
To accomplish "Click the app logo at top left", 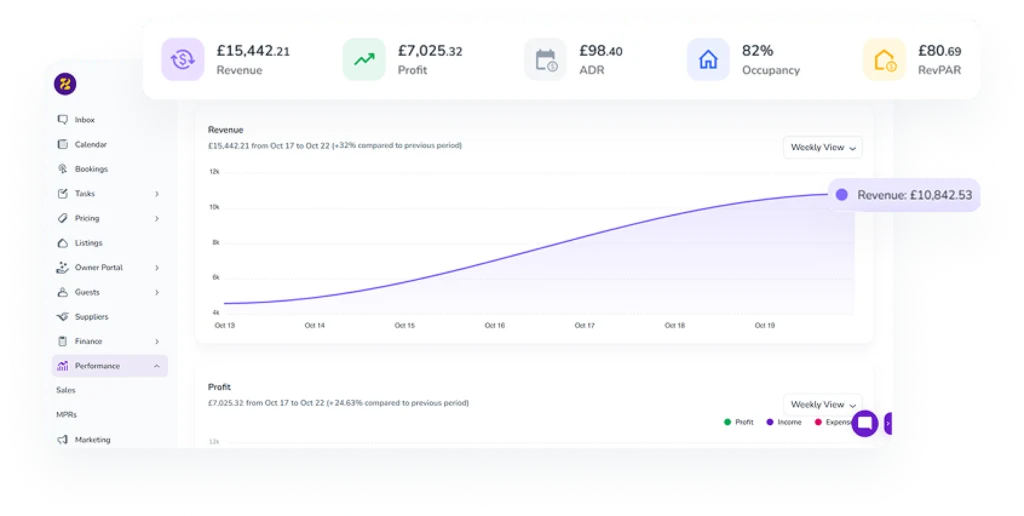I will click(x=65, y=85).
